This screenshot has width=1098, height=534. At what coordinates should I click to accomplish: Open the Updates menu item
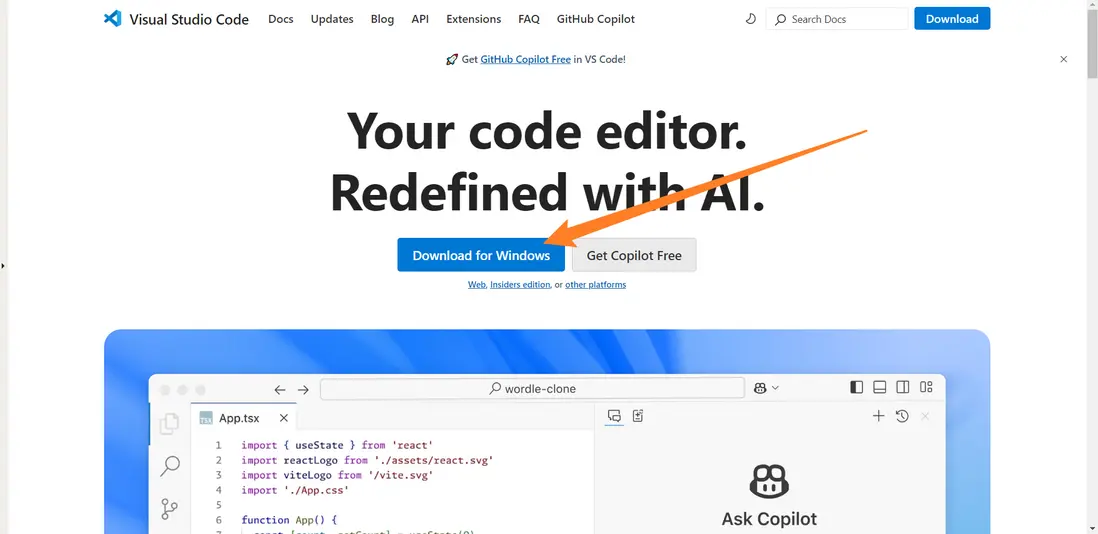[332, 19]
